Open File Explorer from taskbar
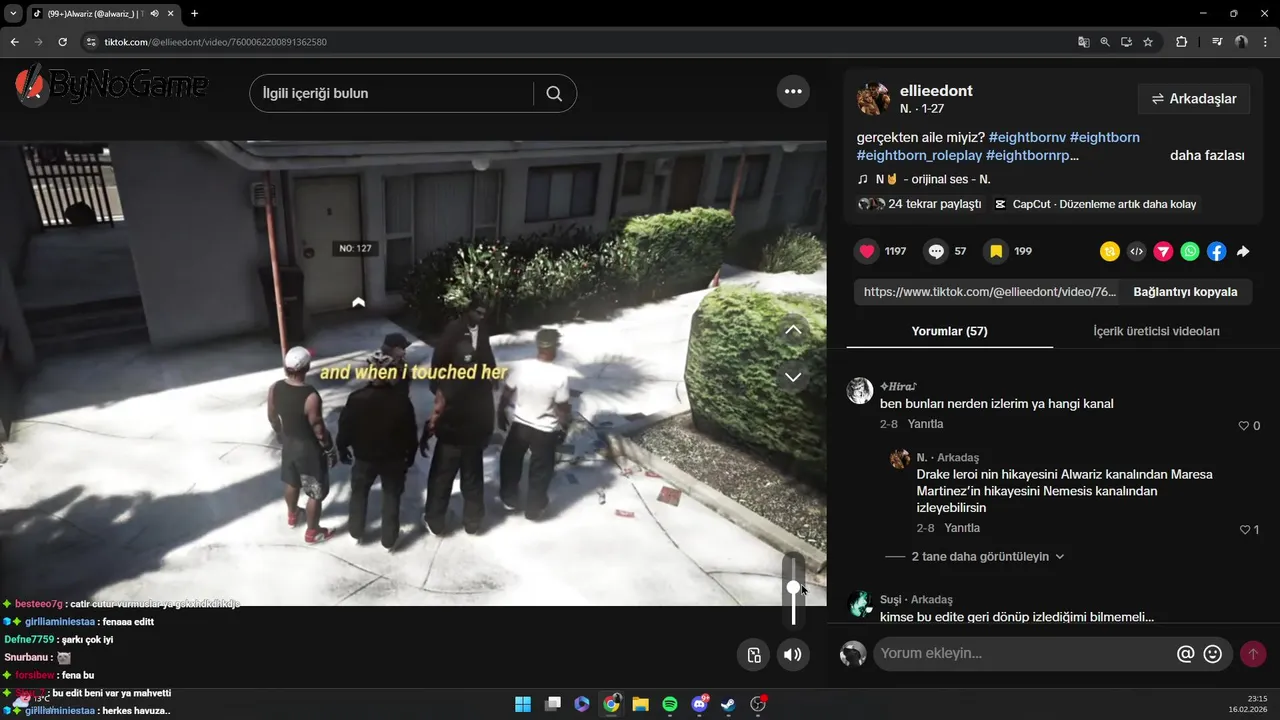The height and width of the screenshot is (720, 1280). pos(641,704)
